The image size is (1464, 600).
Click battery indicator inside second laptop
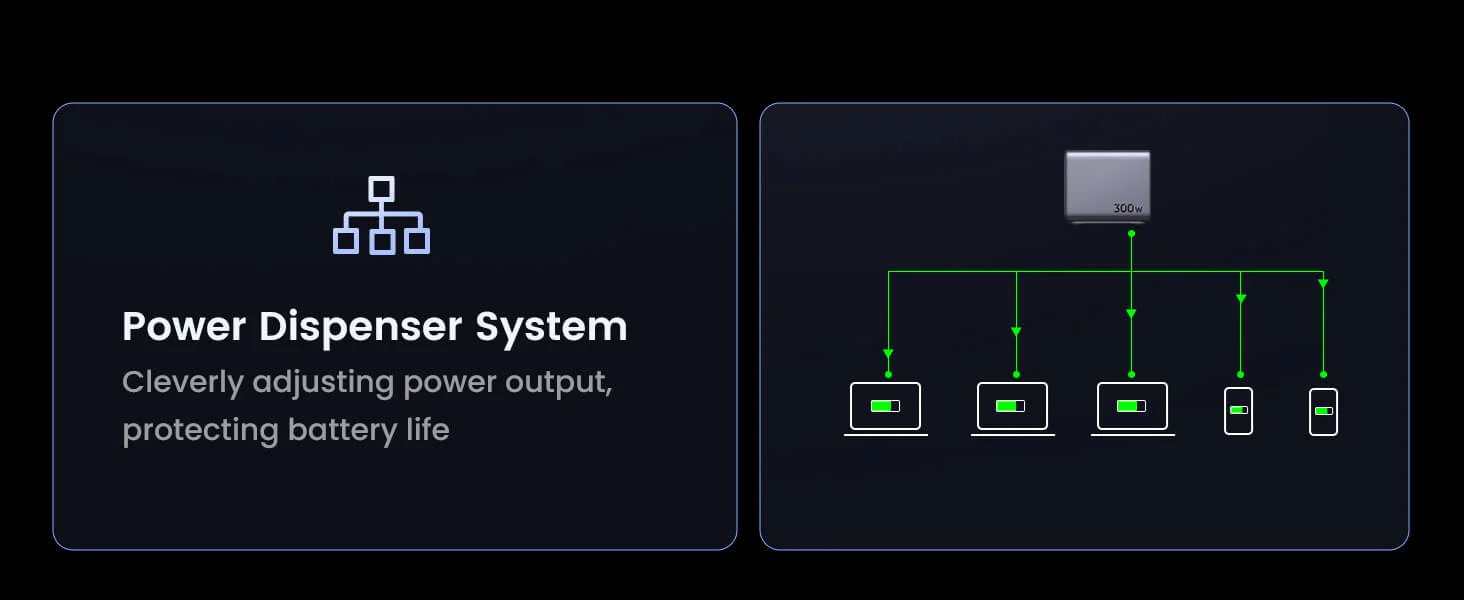pos(1011,406)
